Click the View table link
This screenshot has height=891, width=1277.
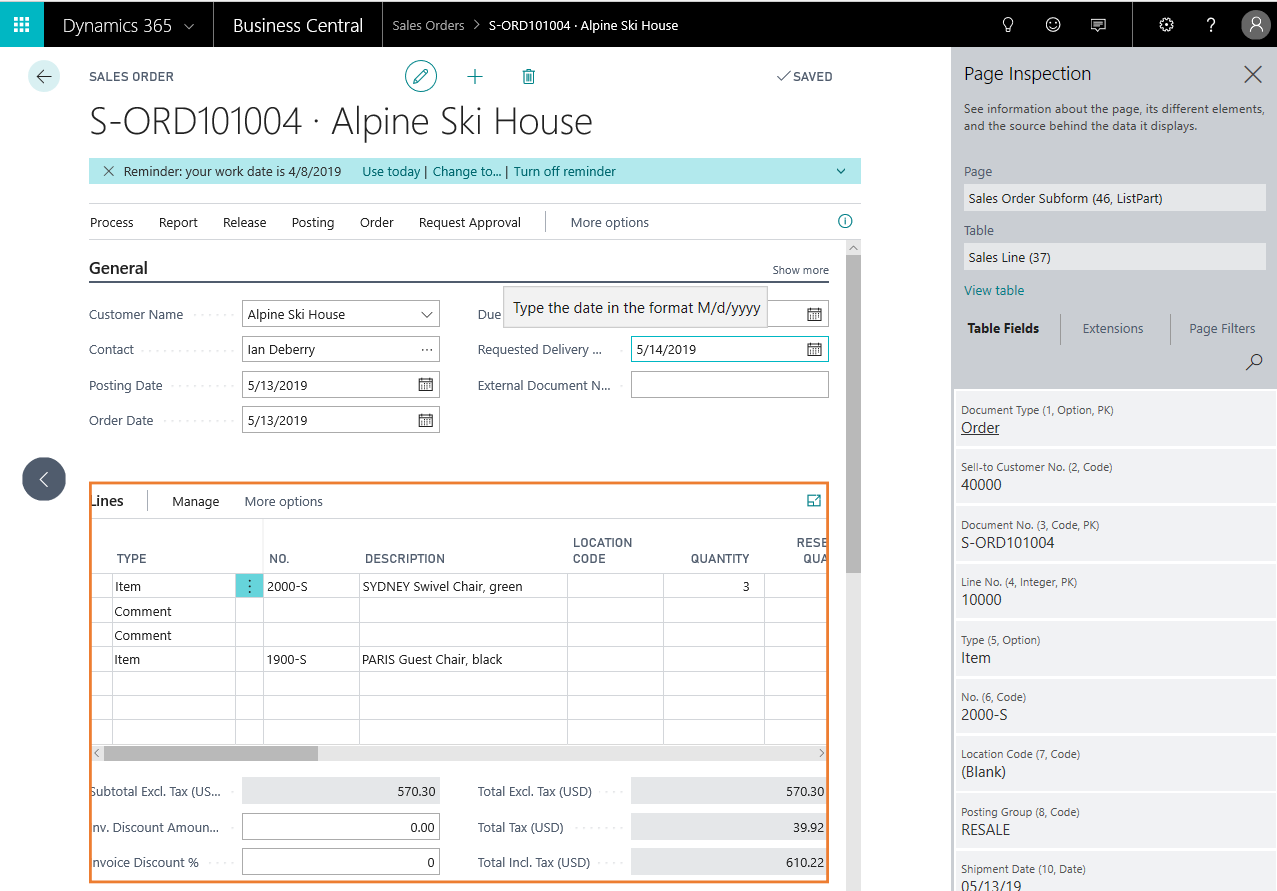tap(993, 291)
